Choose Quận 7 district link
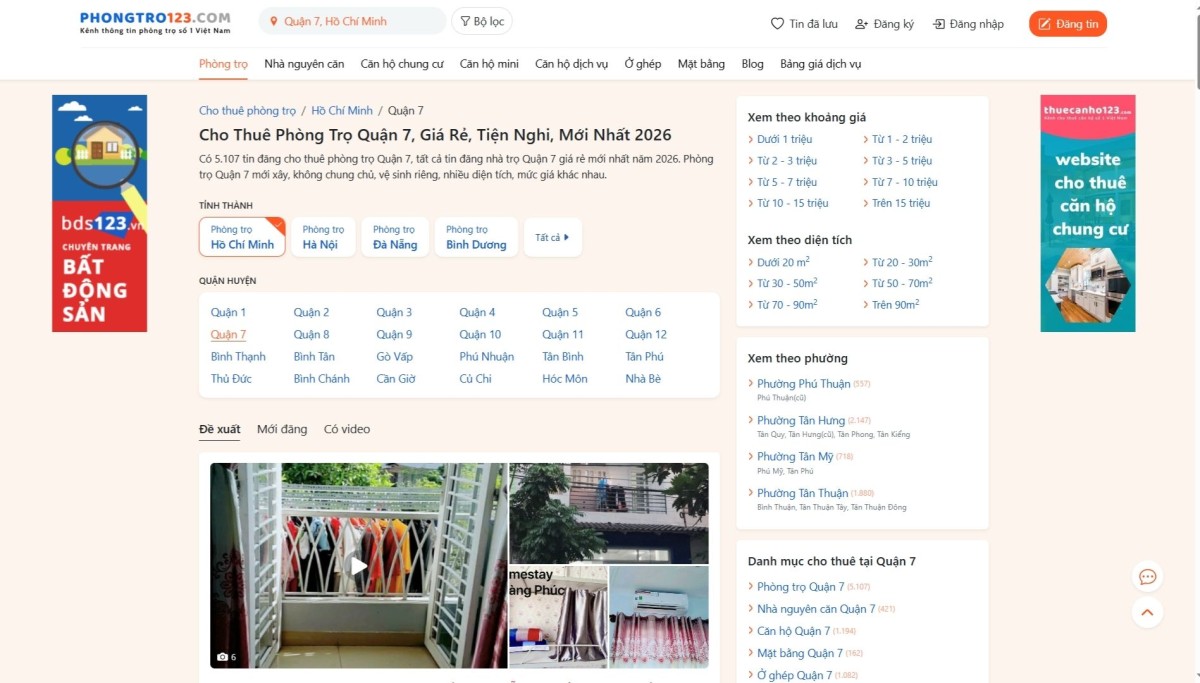Screen dimensions: 1200x683 (x=228, y=334)
